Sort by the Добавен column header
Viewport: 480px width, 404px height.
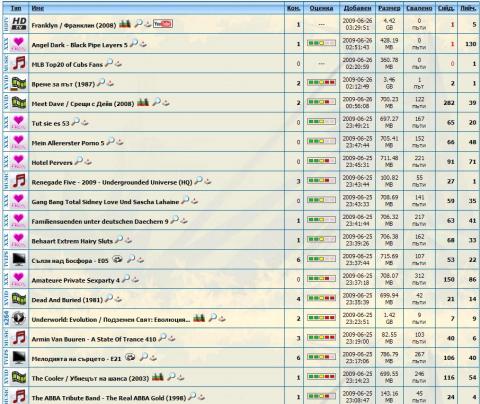click(x=357, y=8)
